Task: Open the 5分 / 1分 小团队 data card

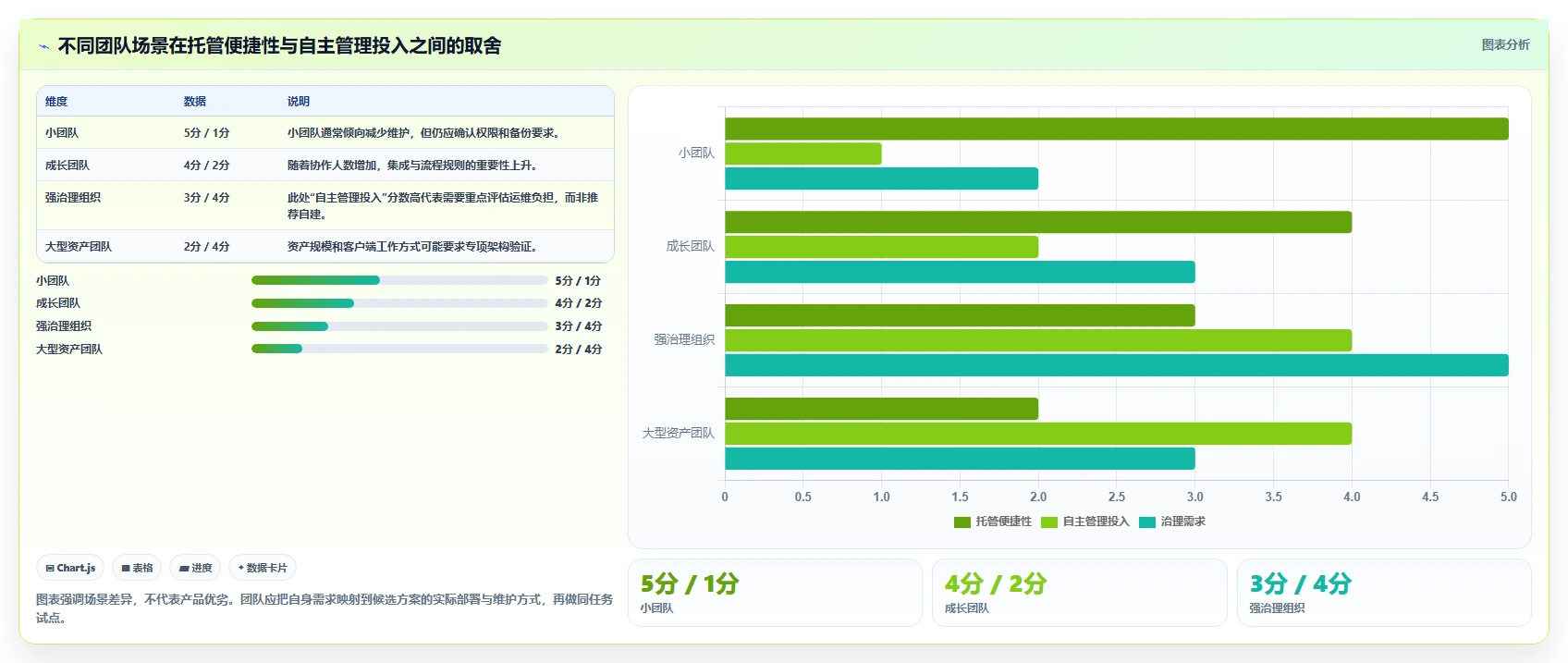Action: (775, 593)
